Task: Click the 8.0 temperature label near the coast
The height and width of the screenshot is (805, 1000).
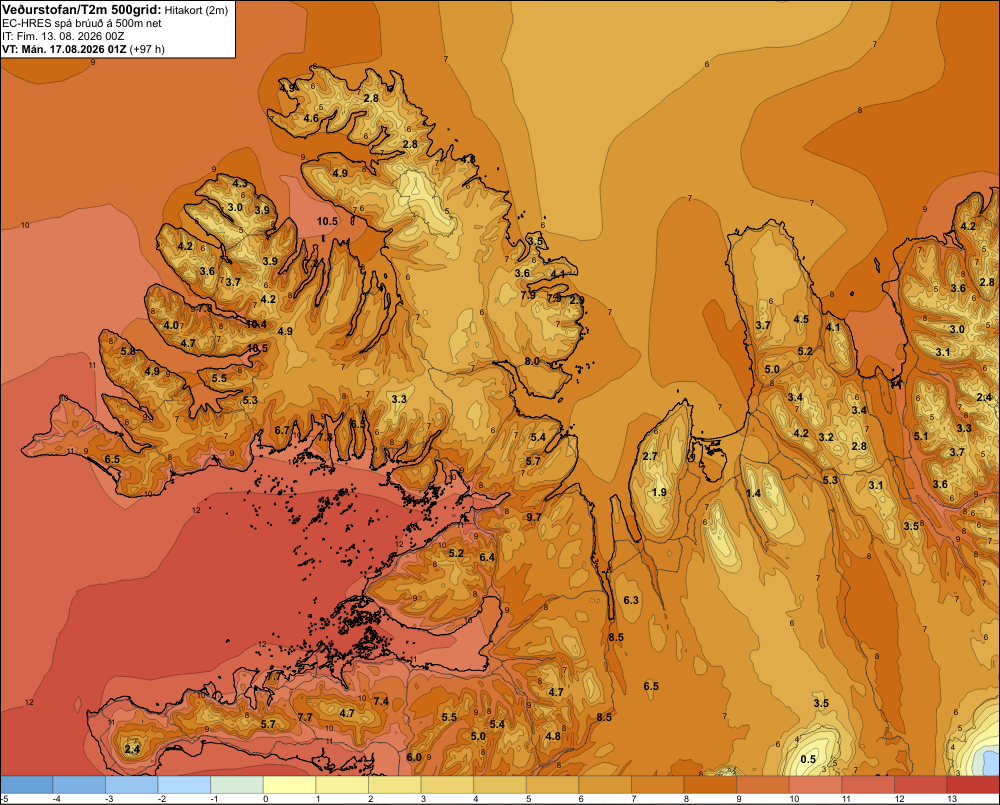Action: tap(532, 361)
